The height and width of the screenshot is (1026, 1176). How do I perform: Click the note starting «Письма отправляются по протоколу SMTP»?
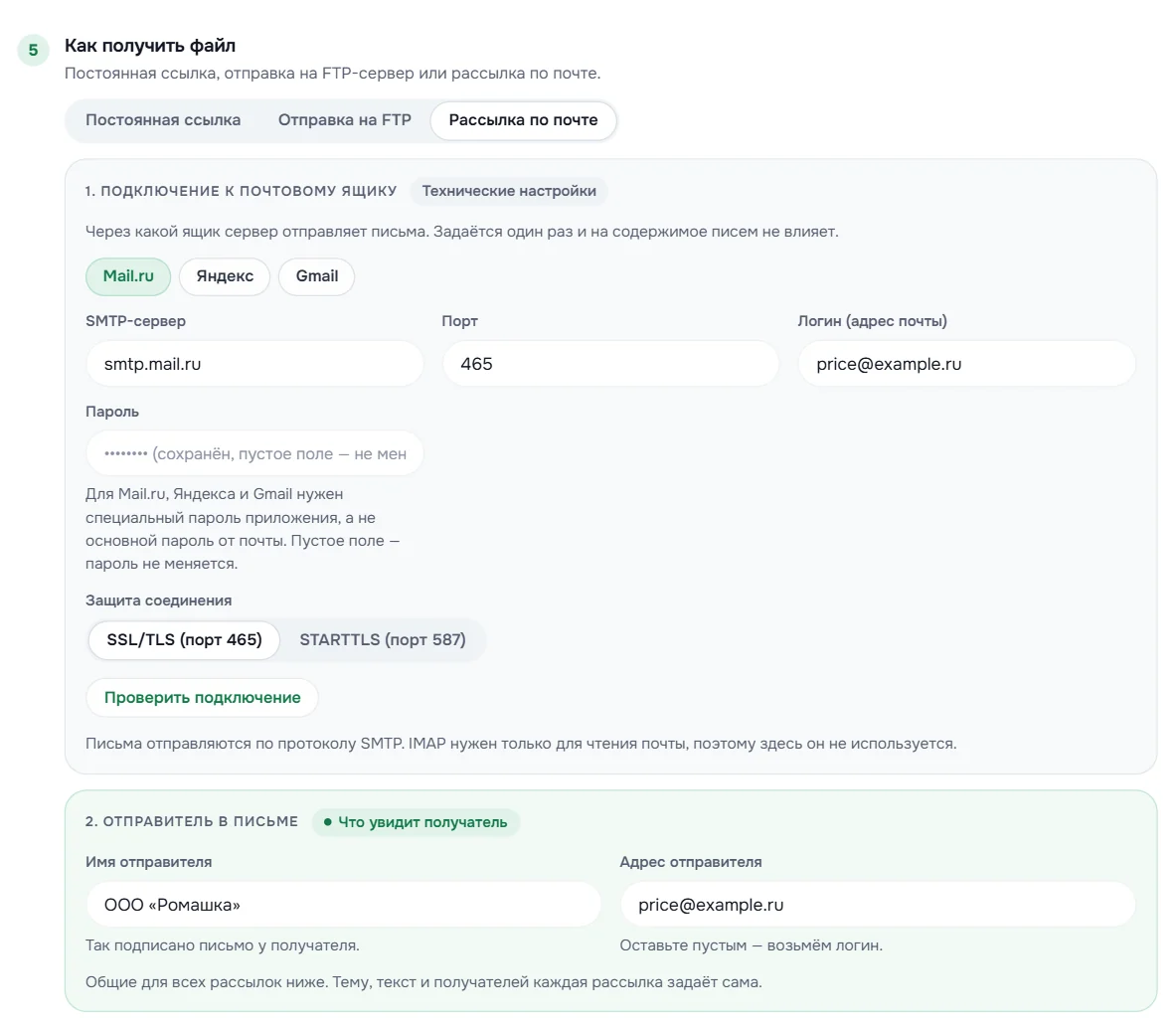[521, 744]
